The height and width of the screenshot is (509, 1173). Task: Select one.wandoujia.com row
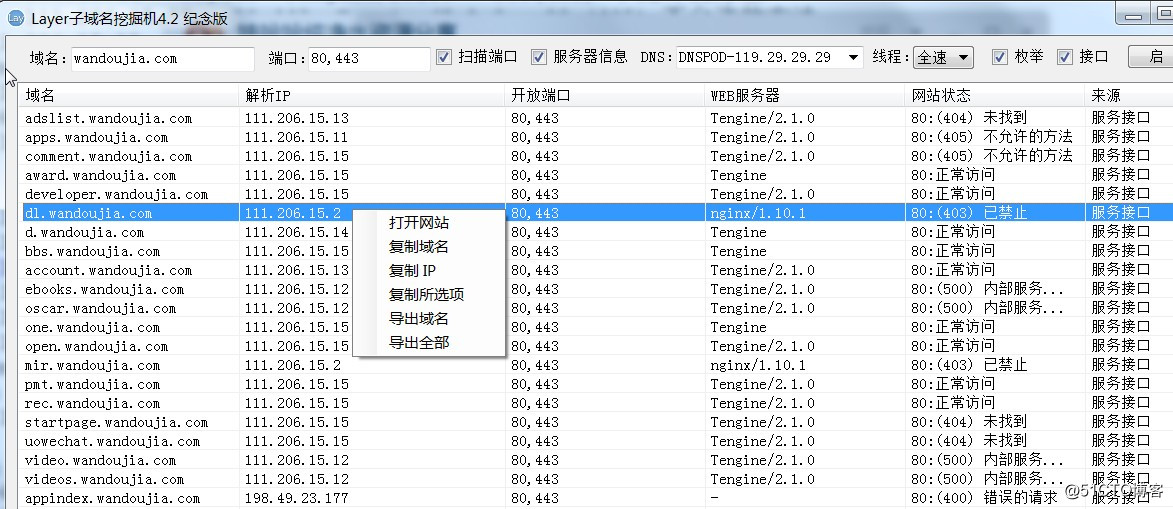point(596,328)
